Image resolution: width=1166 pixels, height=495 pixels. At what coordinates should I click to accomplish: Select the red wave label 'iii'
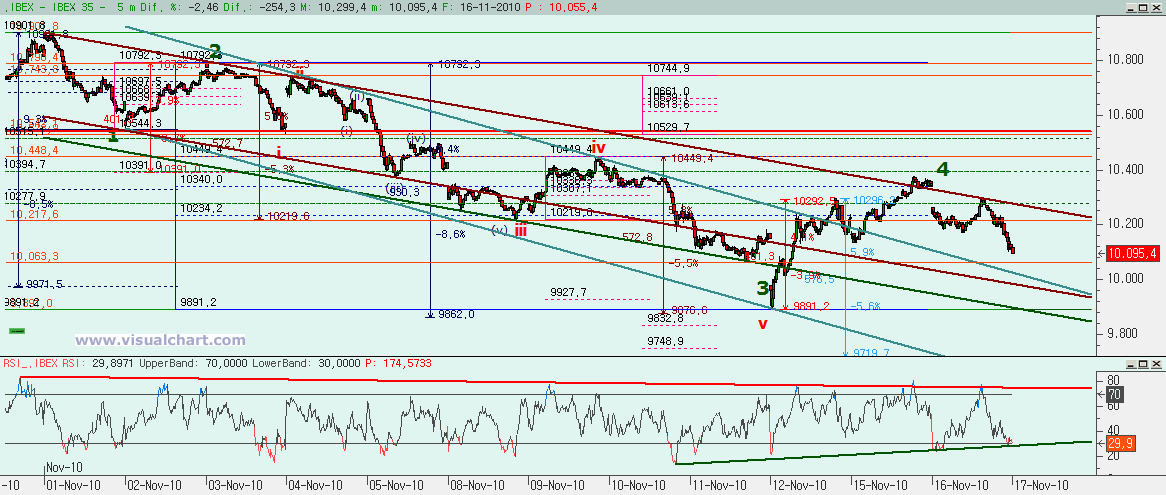click(x=521, y=230)
